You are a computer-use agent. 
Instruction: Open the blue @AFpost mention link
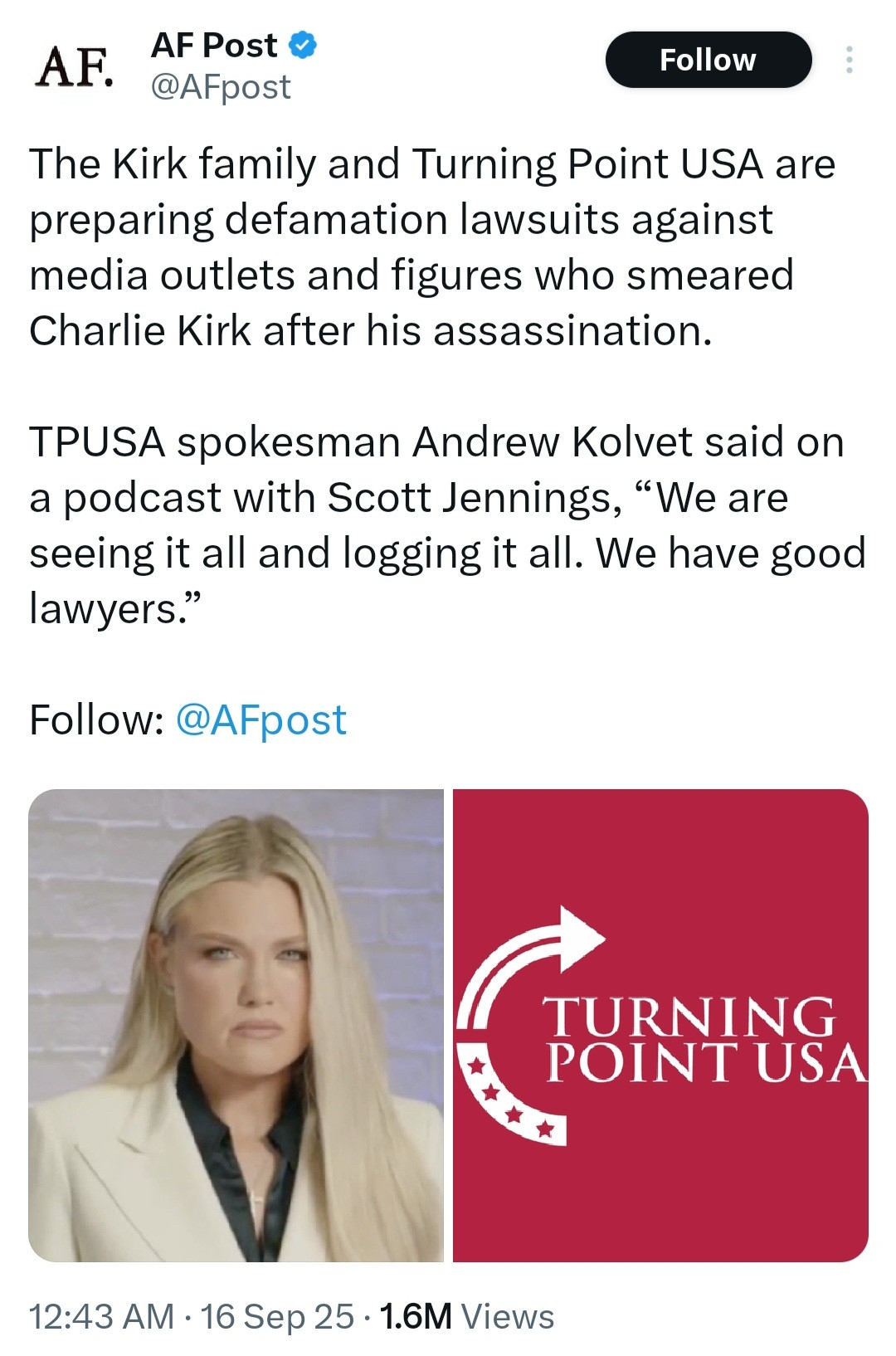pos(261,719)
